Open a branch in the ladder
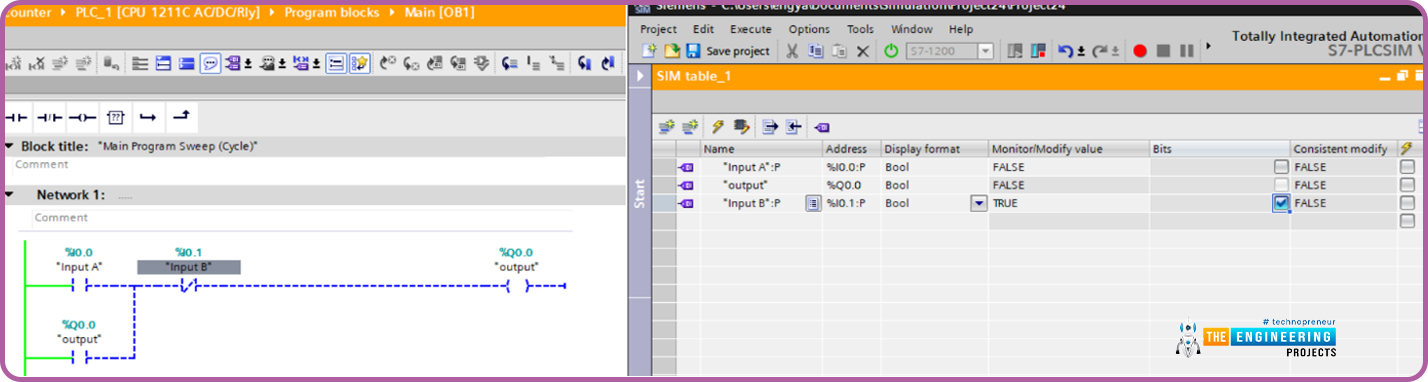The width and height of the screenshot is (1428, 382). point(148,117)
